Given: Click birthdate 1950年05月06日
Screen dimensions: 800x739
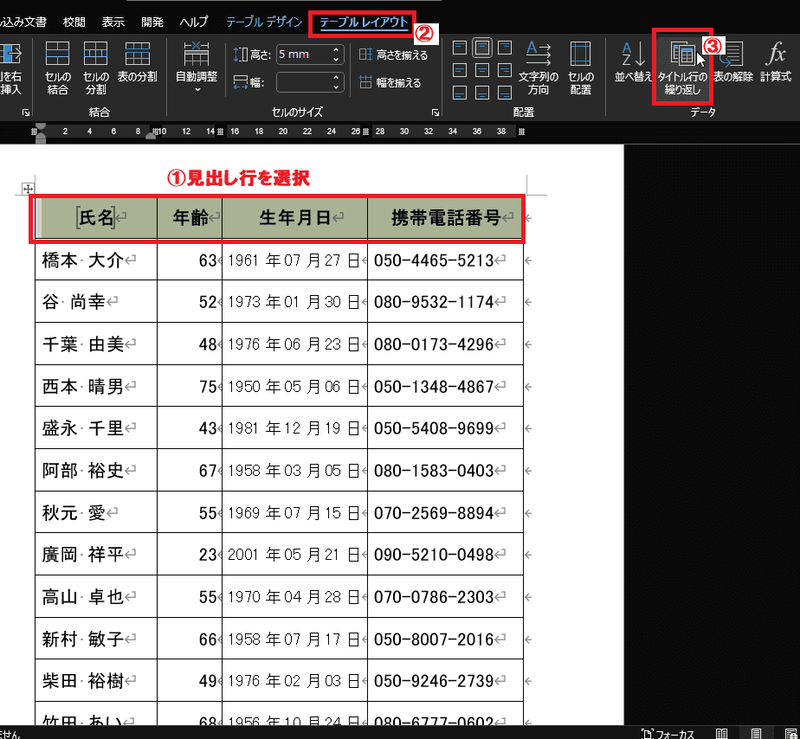Looking at the screenshot, I should [x=295, y=386].
